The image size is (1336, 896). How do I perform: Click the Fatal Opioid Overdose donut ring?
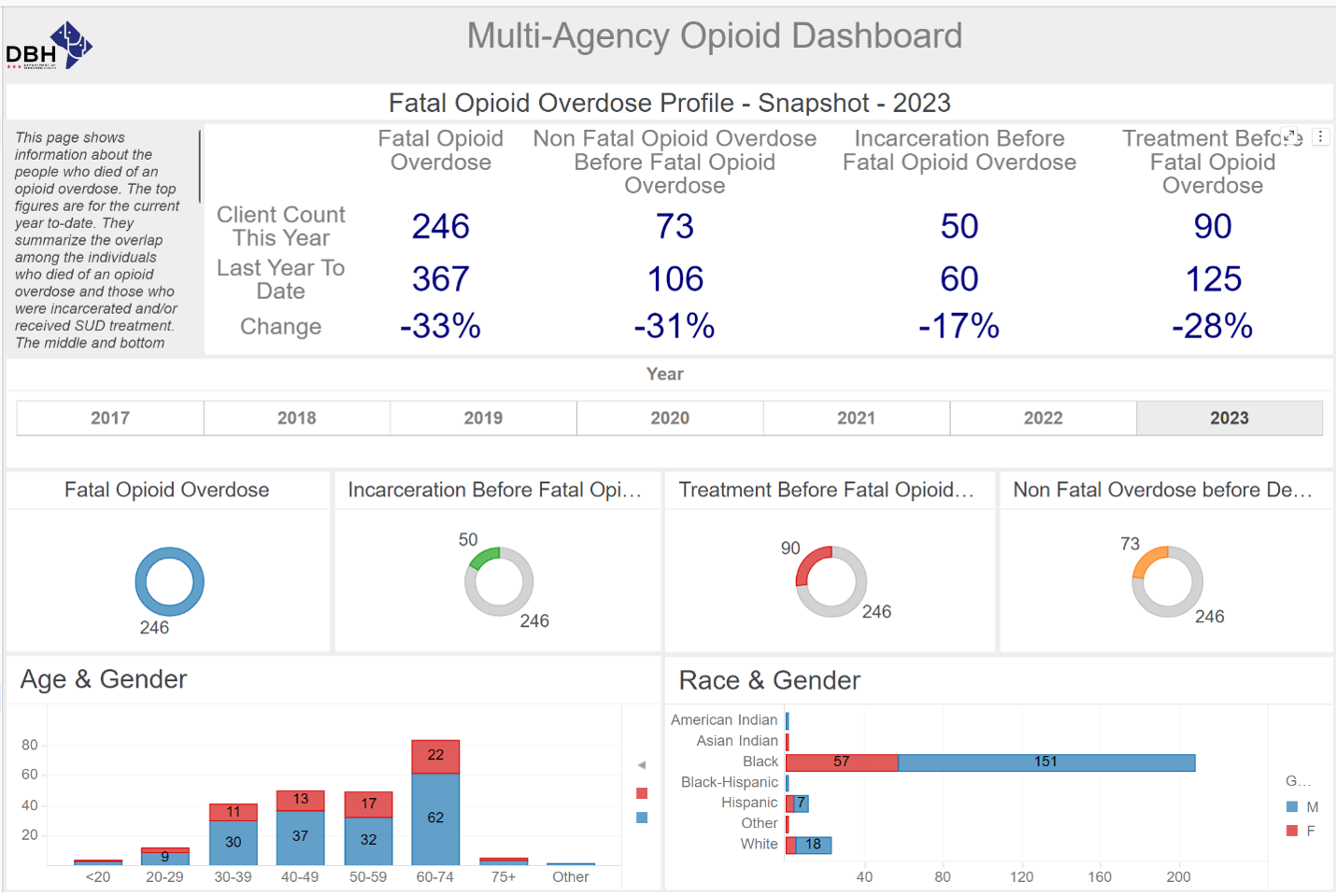[x=169, y=551]
